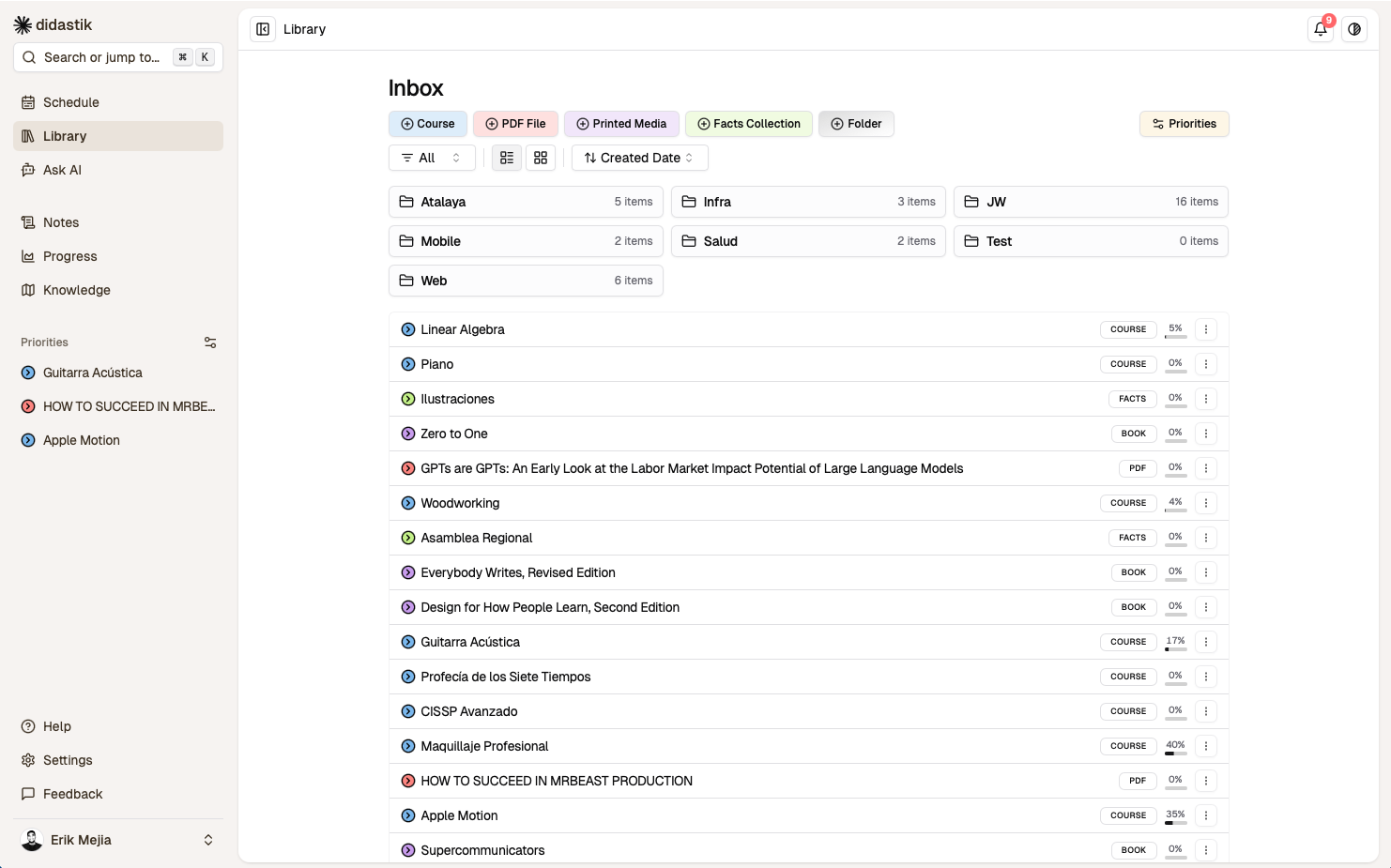1391x868 pixels.
Task: Click the purple chevron icon next to Zero to One
Action: click(x=408, y=434)
